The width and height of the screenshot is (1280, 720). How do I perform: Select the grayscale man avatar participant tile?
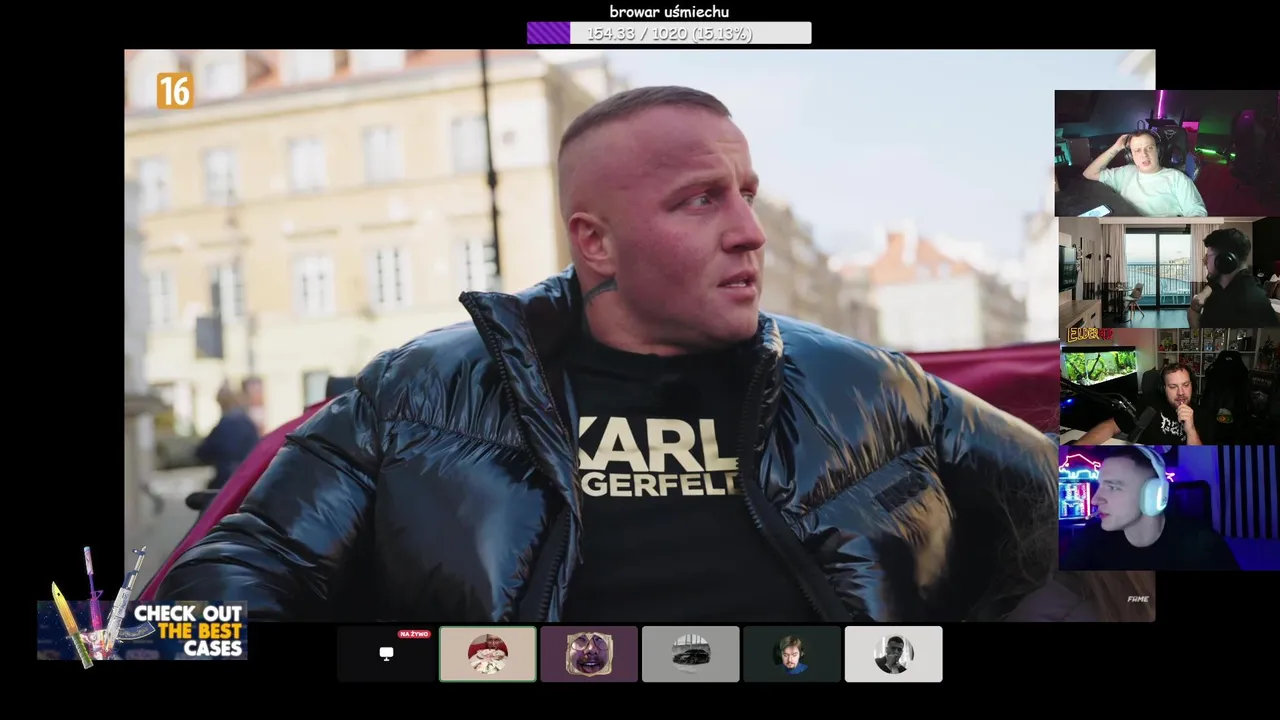coord(894,654)
